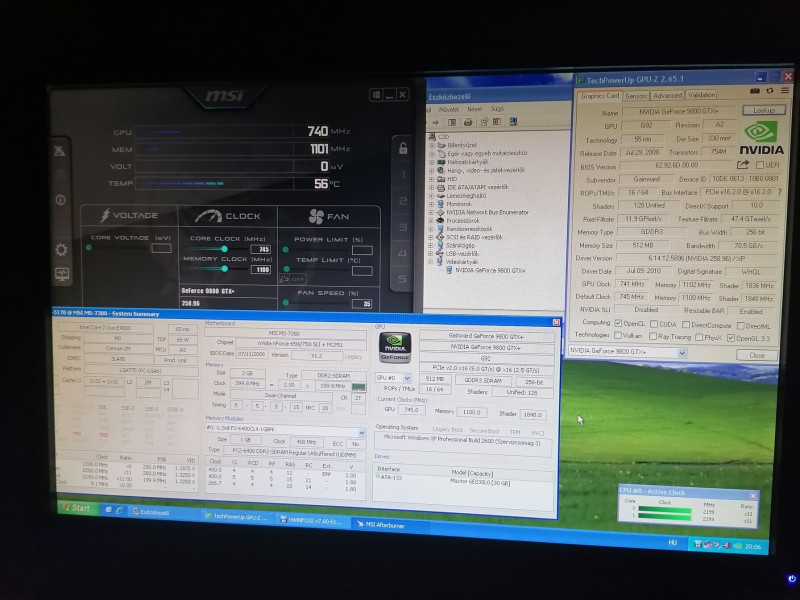800x600 pixels.
Task: Click the fan auto mode icon
Action: point(284,279)
